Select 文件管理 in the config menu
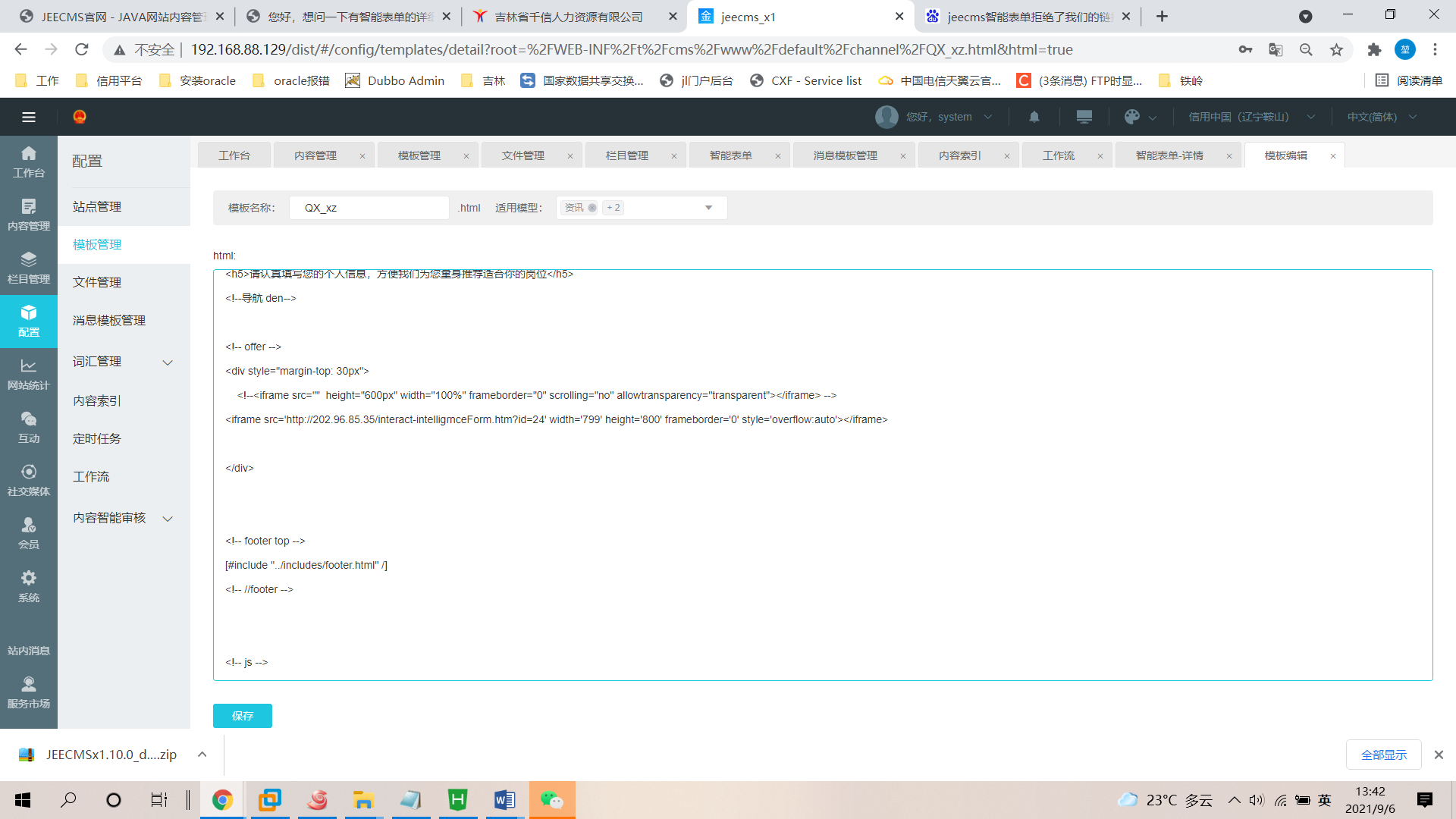This screenshot has width=1456, height=819. coord(97,282)
